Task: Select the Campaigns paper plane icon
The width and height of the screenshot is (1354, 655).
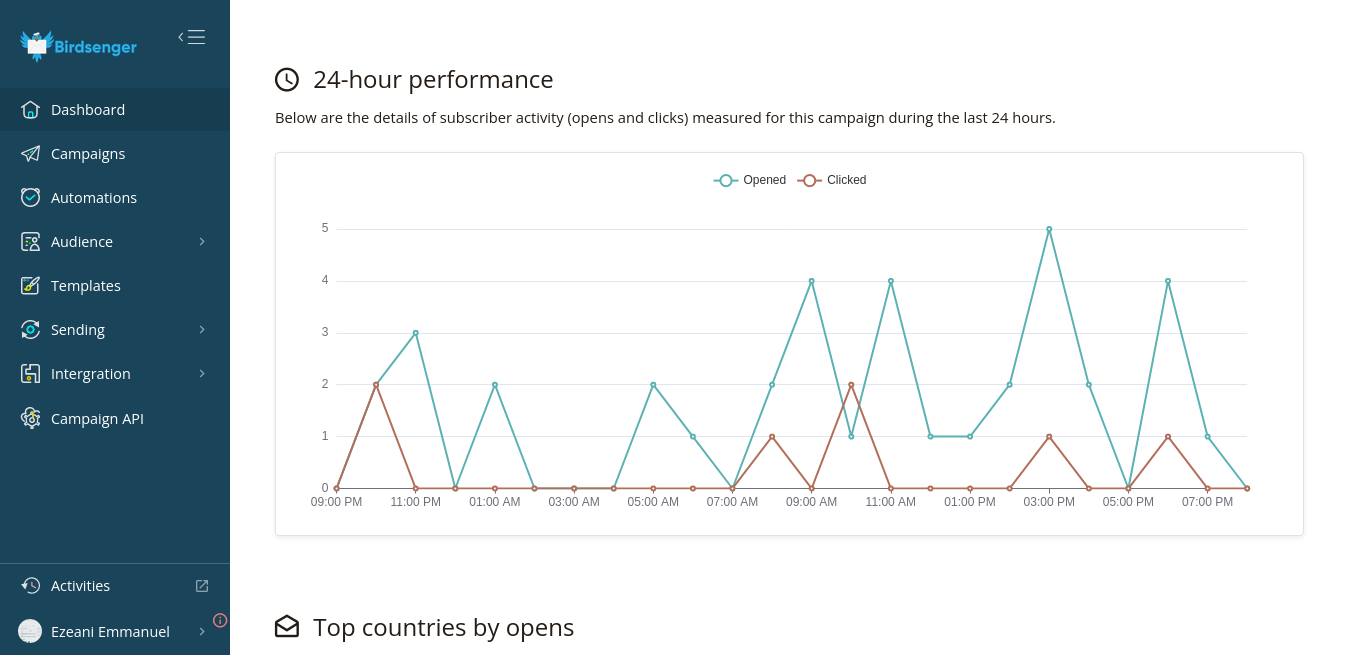Action: pos(31,153)
